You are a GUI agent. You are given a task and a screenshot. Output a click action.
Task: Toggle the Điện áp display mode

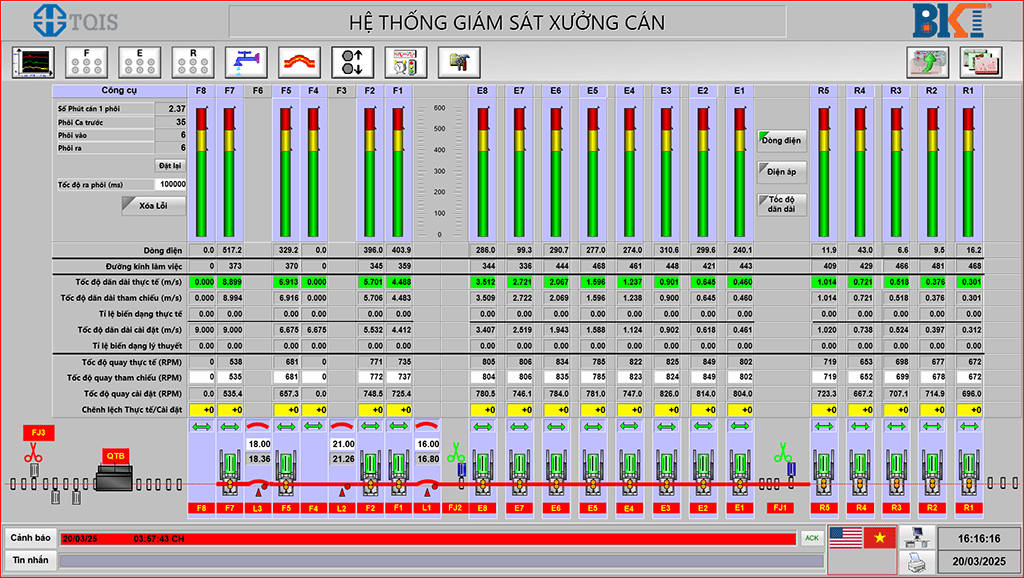782,172
